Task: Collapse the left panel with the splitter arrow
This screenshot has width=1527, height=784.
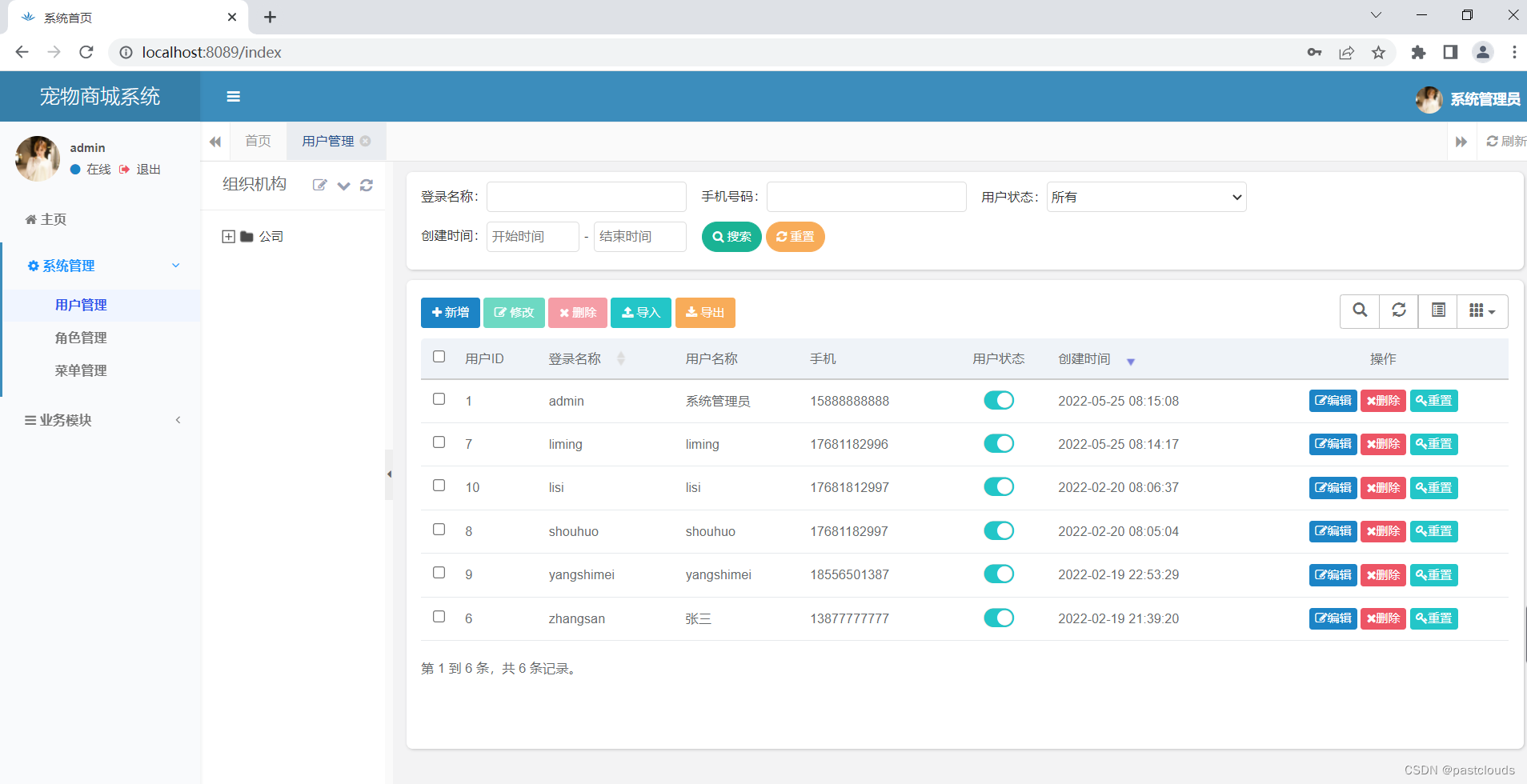Action: coord(389,474)
